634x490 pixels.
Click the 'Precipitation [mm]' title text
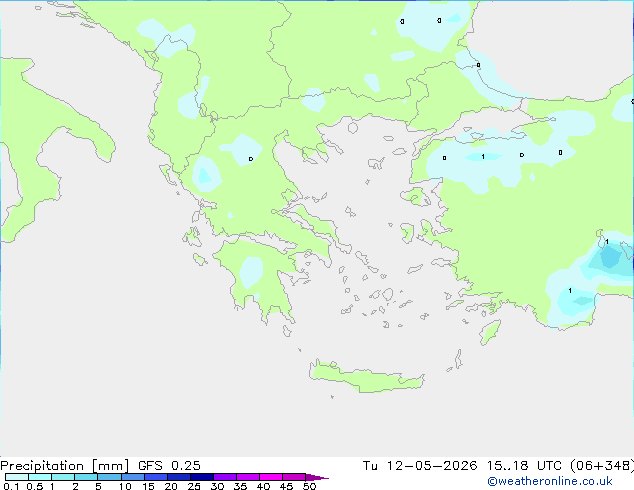click(x=64, y=466)
